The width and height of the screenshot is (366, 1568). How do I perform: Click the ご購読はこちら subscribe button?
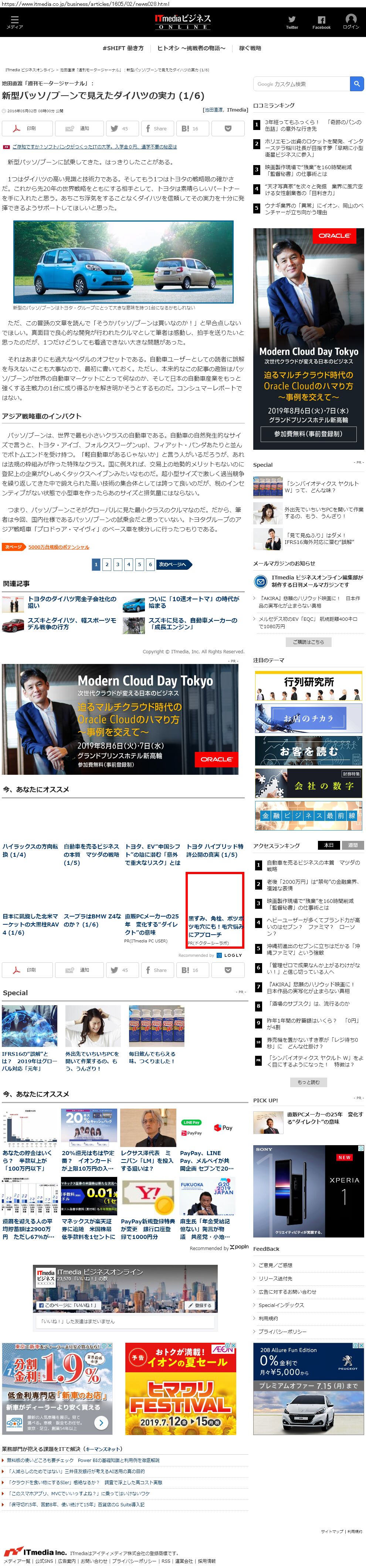click(308, 641)
